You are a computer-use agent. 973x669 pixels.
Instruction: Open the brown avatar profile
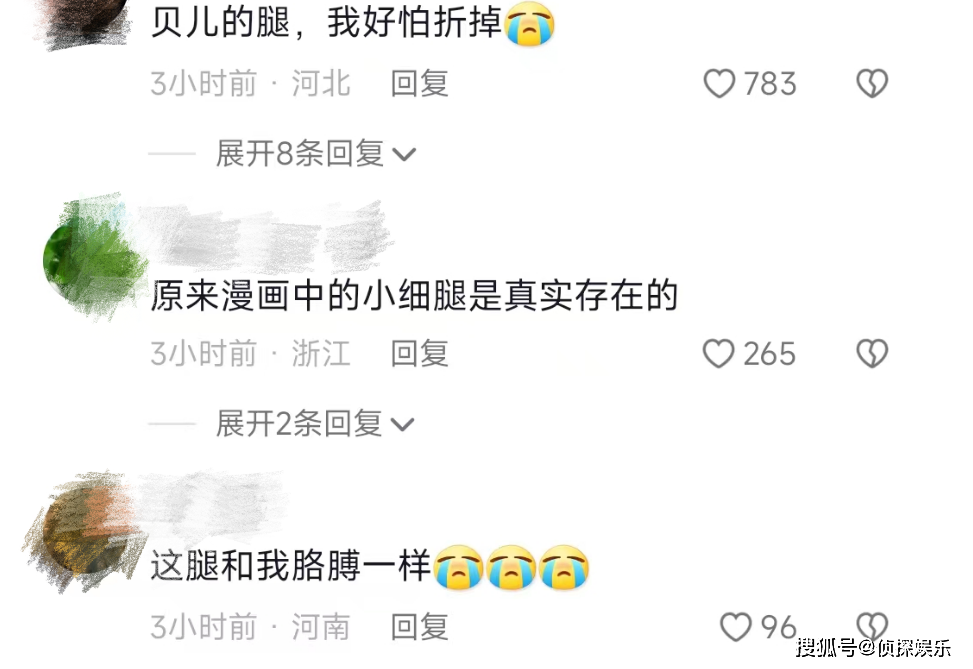pos(85,531)
